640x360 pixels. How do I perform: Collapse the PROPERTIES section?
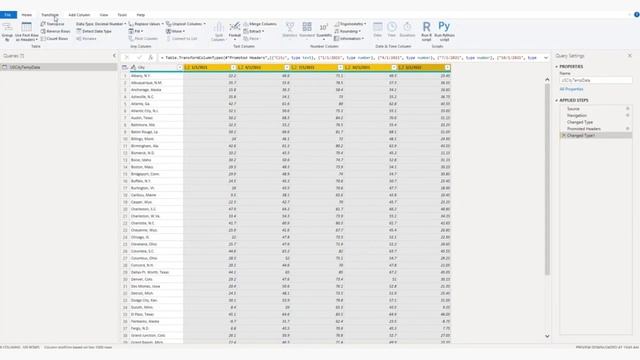557,67
